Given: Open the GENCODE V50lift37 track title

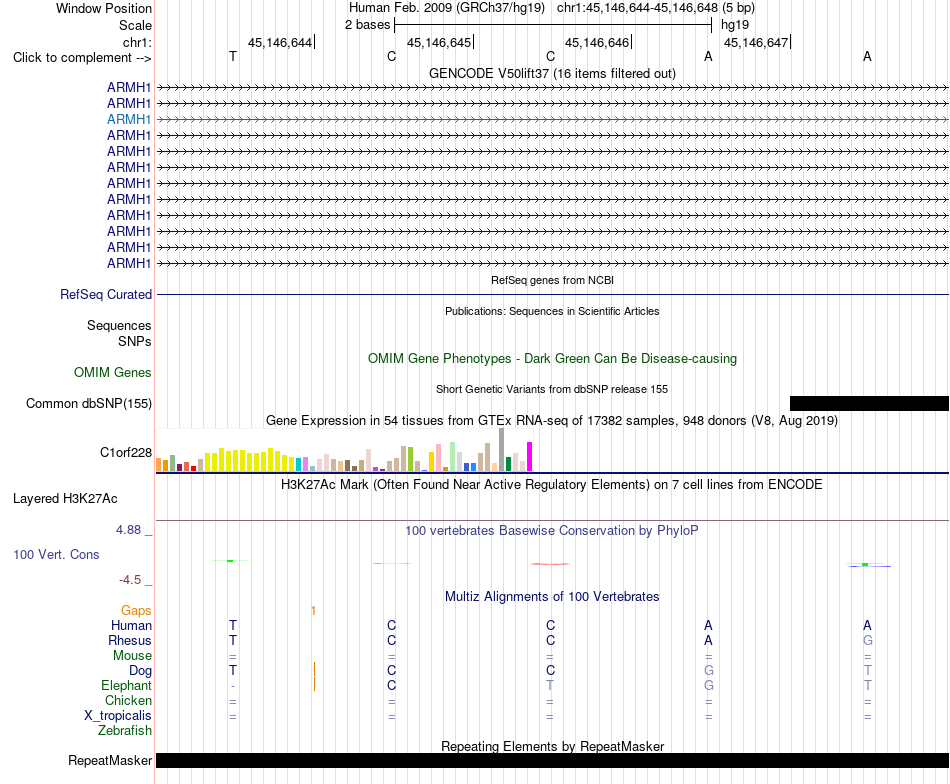Looking at the screenshot, I should 552,73.
